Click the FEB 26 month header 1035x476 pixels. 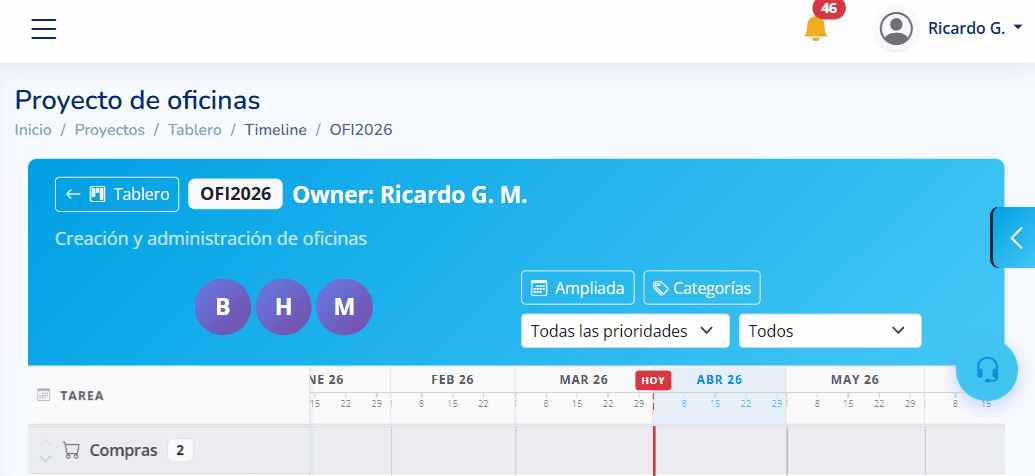pyautogui.click(x=452, y=380)
